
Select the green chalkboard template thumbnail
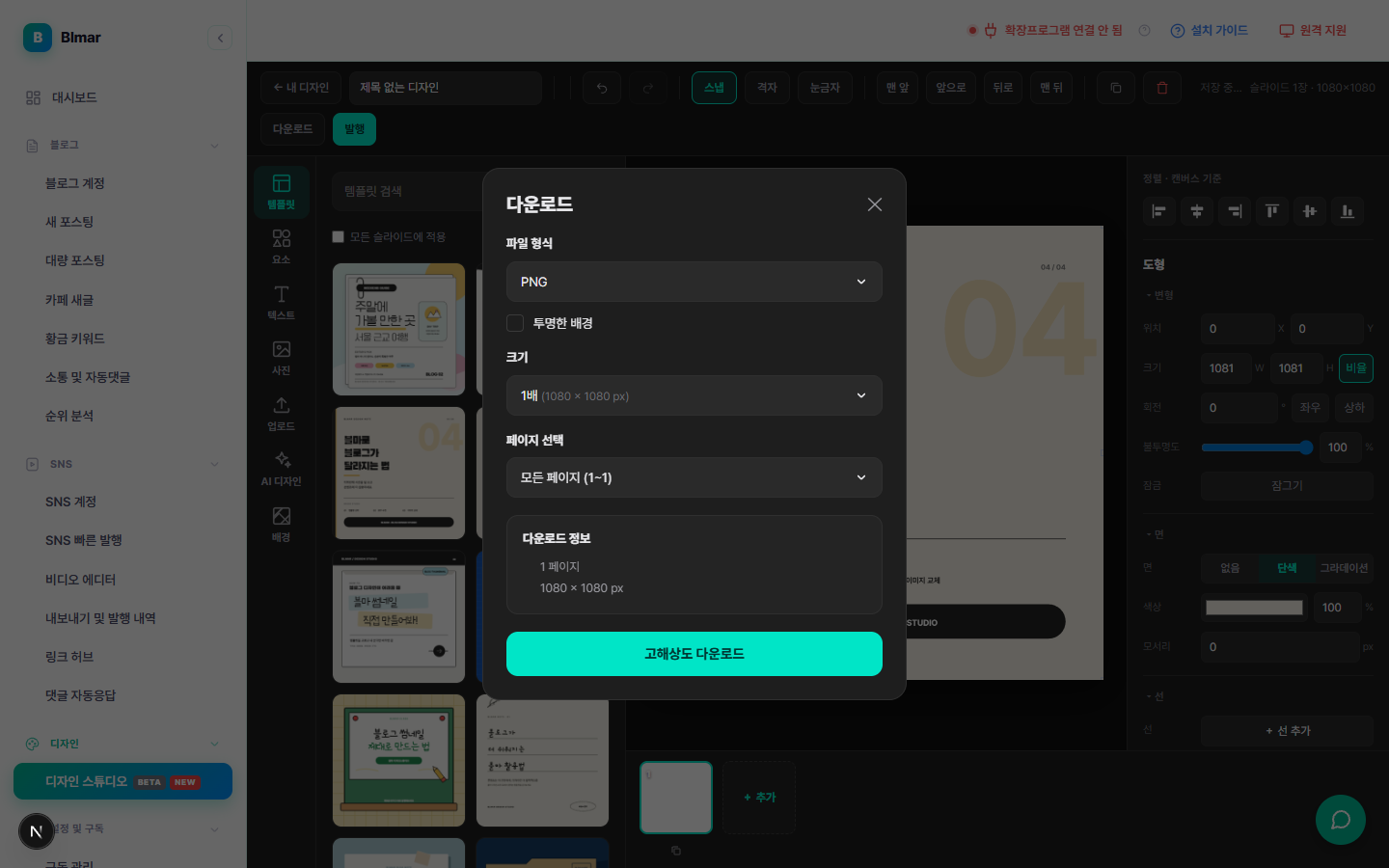[x=398, y=761]
